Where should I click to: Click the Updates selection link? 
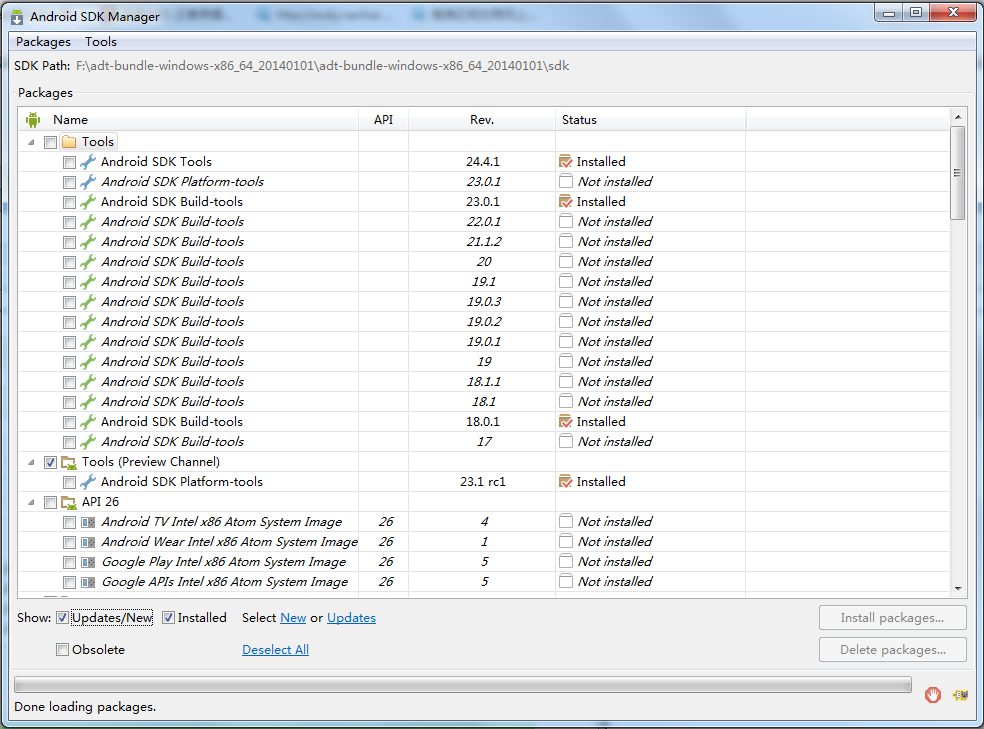351,618
